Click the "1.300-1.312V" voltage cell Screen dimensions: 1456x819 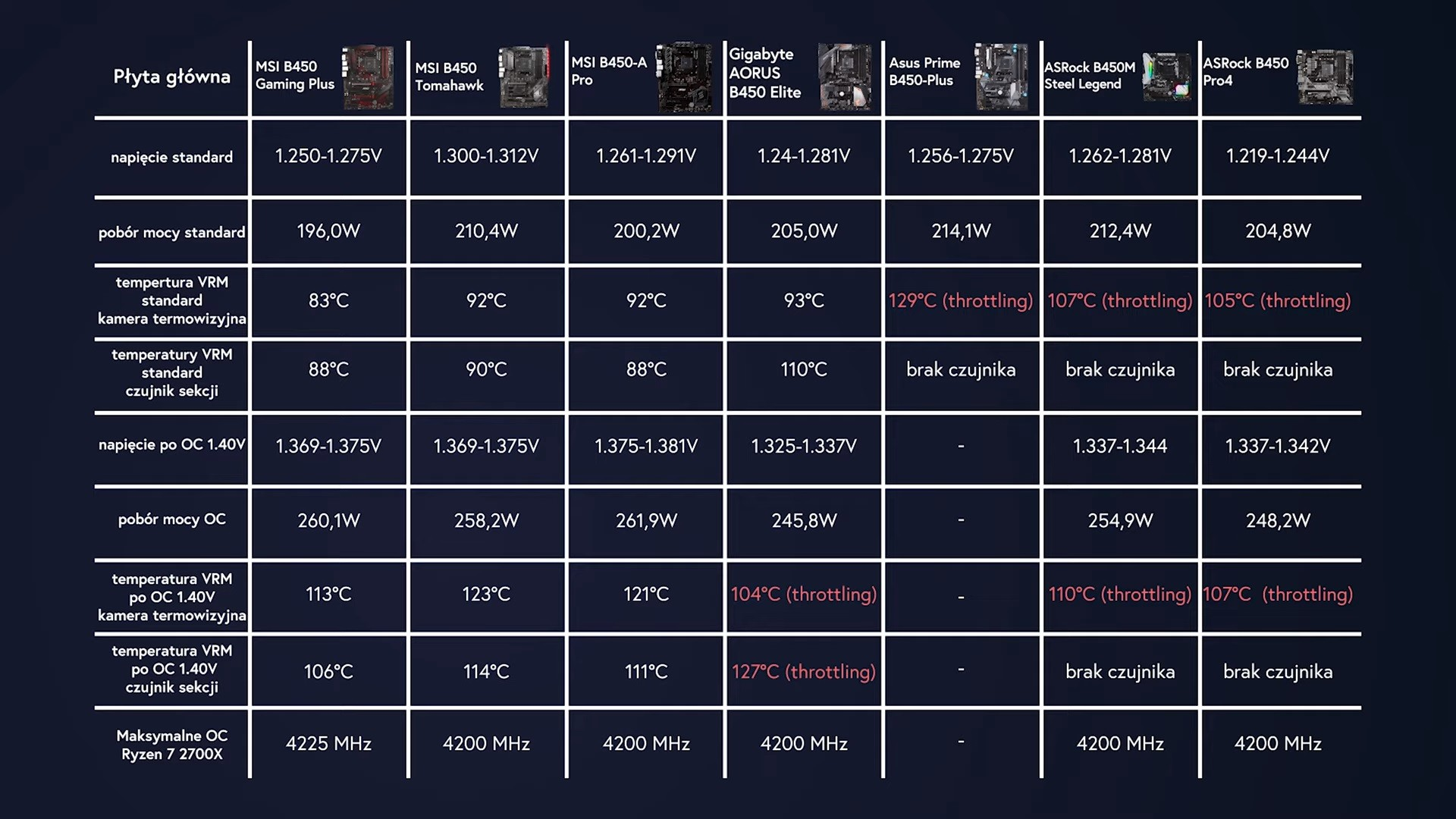[x=486, y=156]
